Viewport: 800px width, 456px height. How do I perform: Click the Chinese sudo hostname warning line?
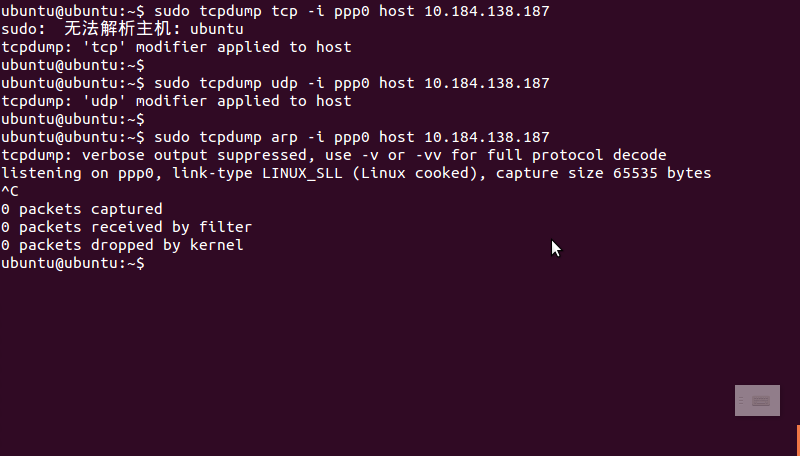[122, 29]
